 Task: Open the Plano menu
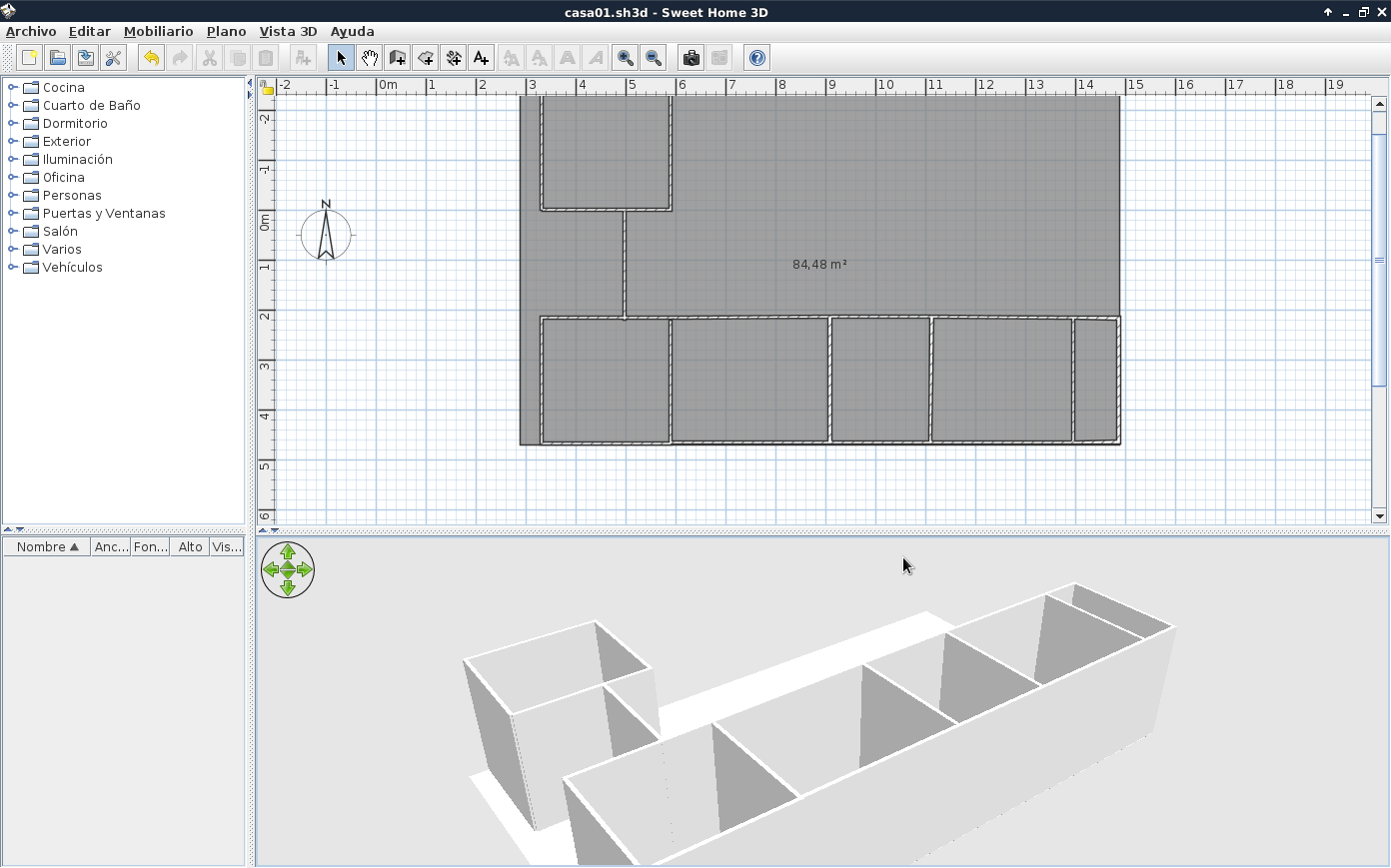click(x=226, y=31)
